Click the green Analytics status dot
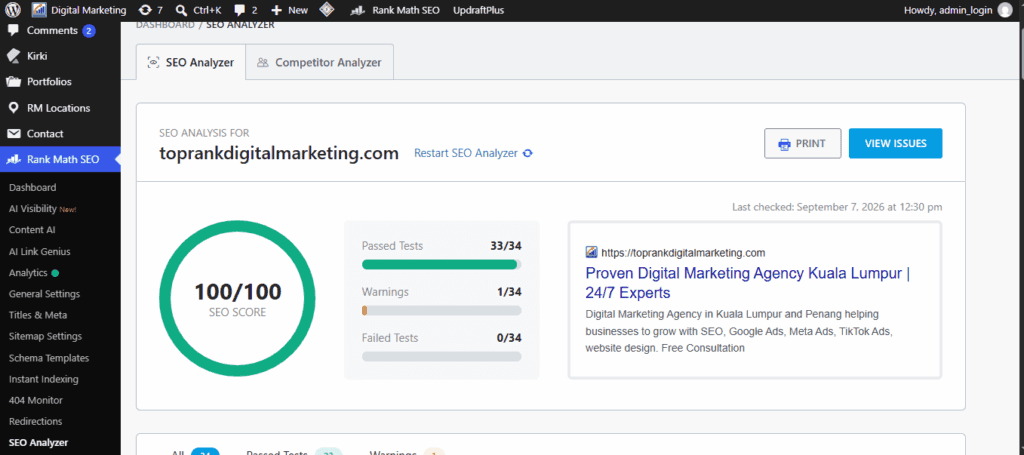Screen dimensions: 1024x455 55,273
